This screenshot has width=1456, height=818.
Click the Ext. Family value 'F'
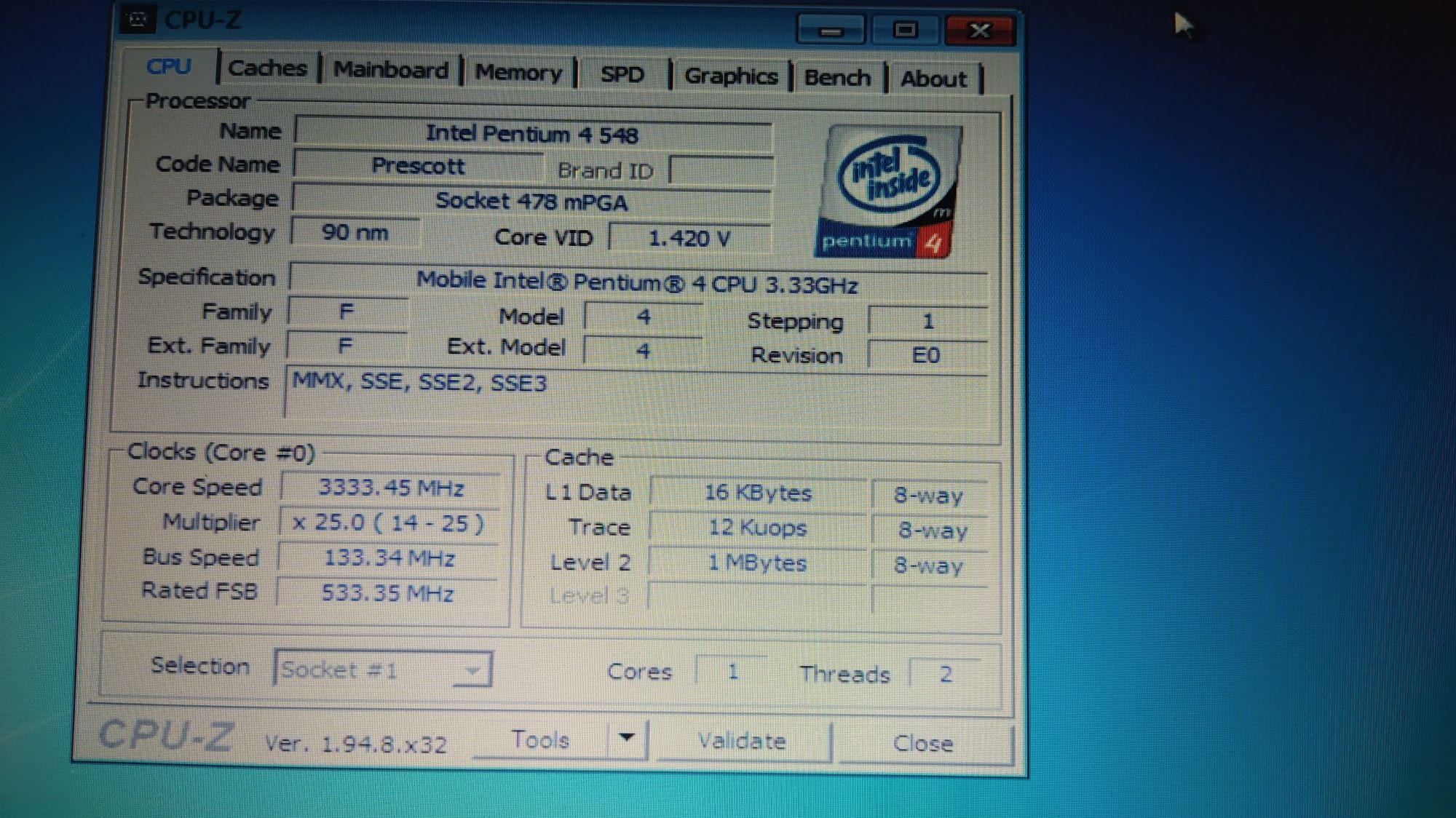click(346, 345)
